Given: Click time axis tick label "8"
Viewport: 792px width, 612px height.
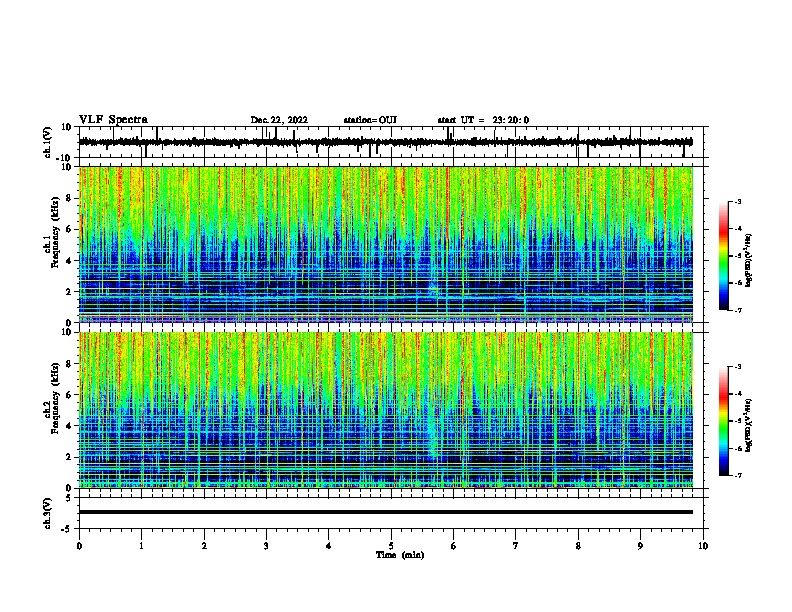Looking at the screenshot, I should tap(578, 546).
